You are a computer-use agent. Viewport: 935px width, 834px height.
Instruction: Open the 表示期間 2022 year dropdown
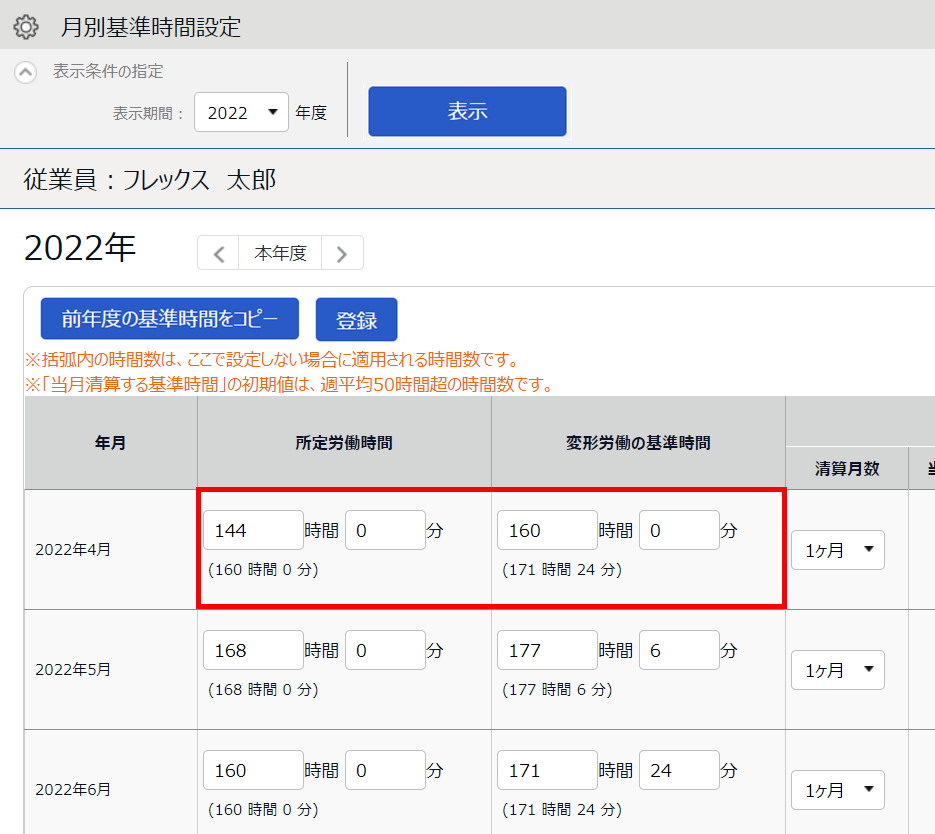[242, 112]
